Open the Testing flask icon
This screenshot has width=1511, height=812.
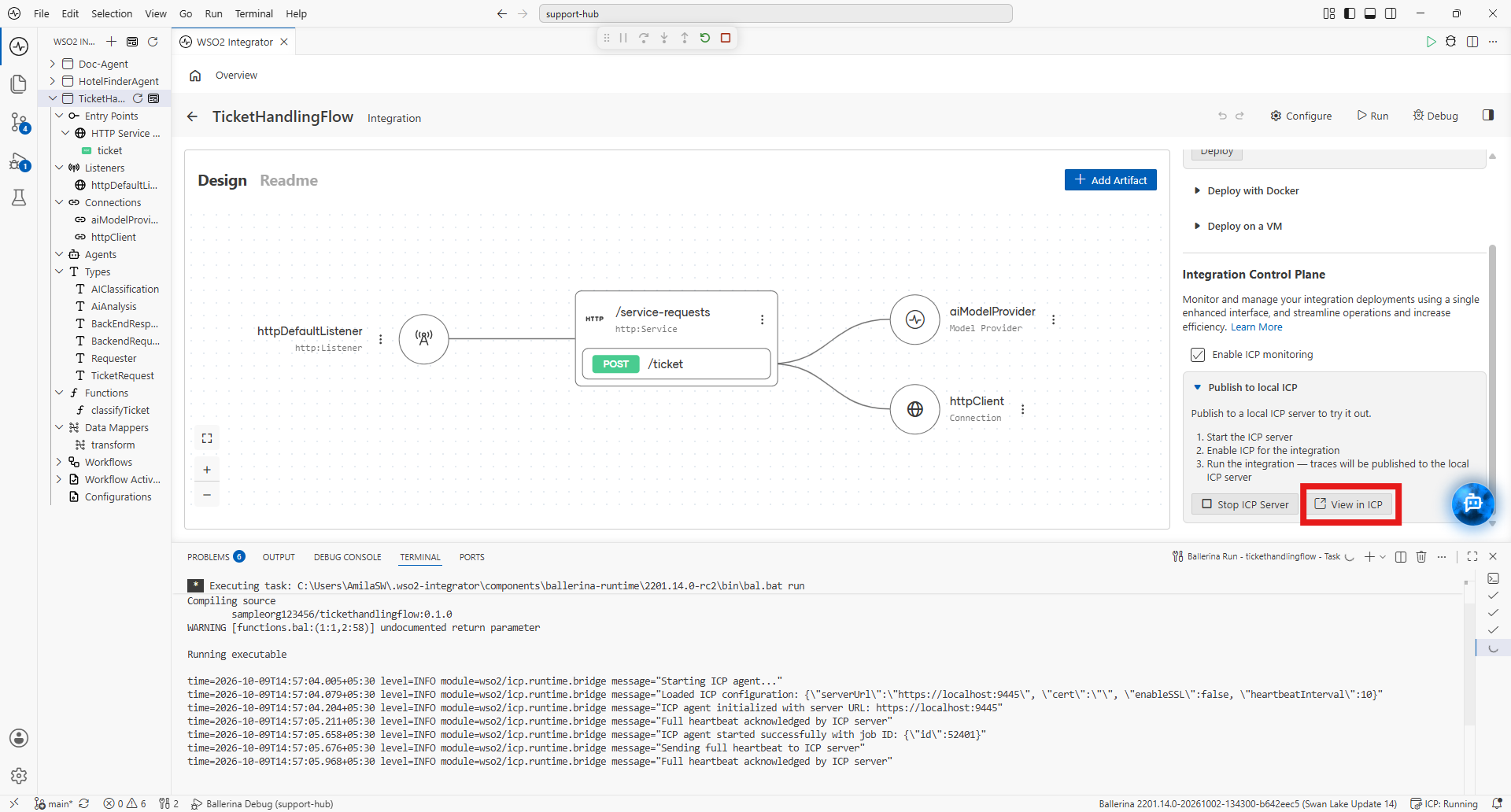[19, 197]
